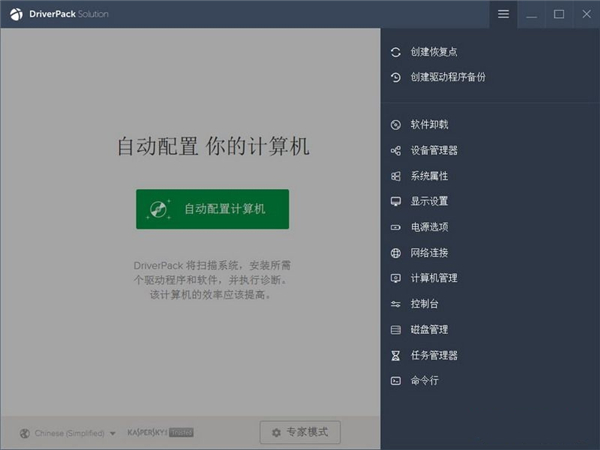
Task: Switch to 专家模式 expert mode
Action: pos(300,432)
